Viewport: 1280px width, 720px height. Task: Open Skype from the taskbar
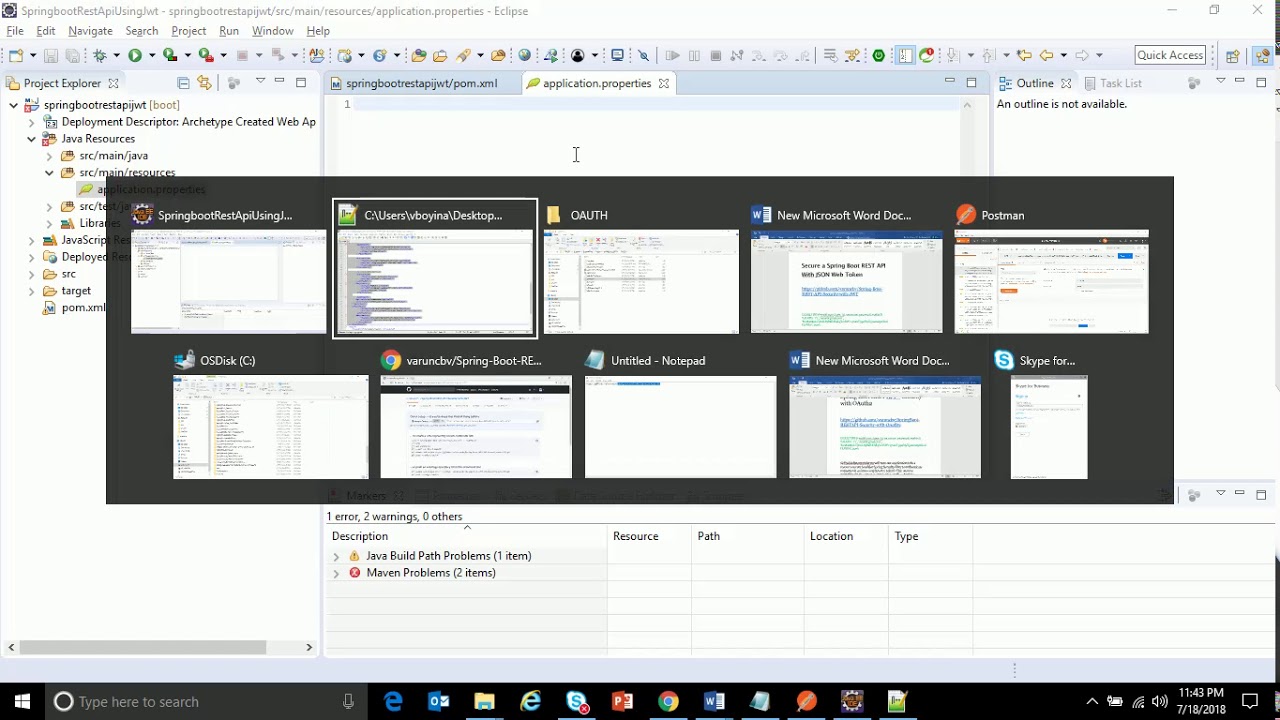[x=577, y=701]
